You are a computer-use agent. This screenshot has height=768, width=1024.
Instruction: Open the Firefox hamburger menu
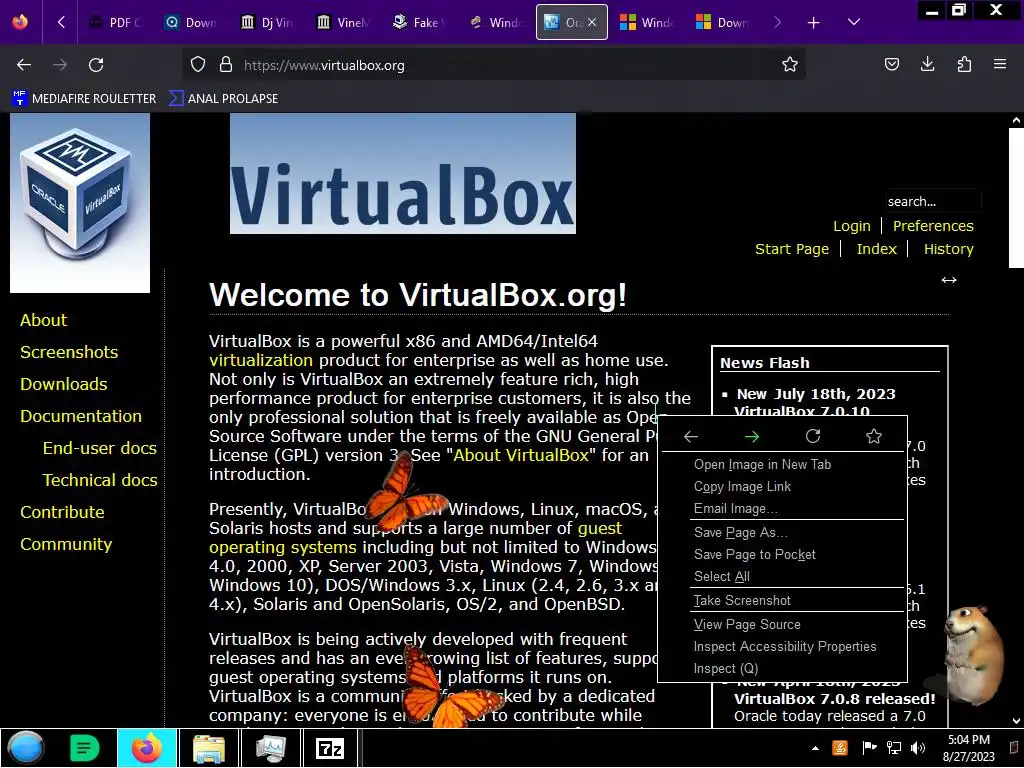tap(1000, 64)
